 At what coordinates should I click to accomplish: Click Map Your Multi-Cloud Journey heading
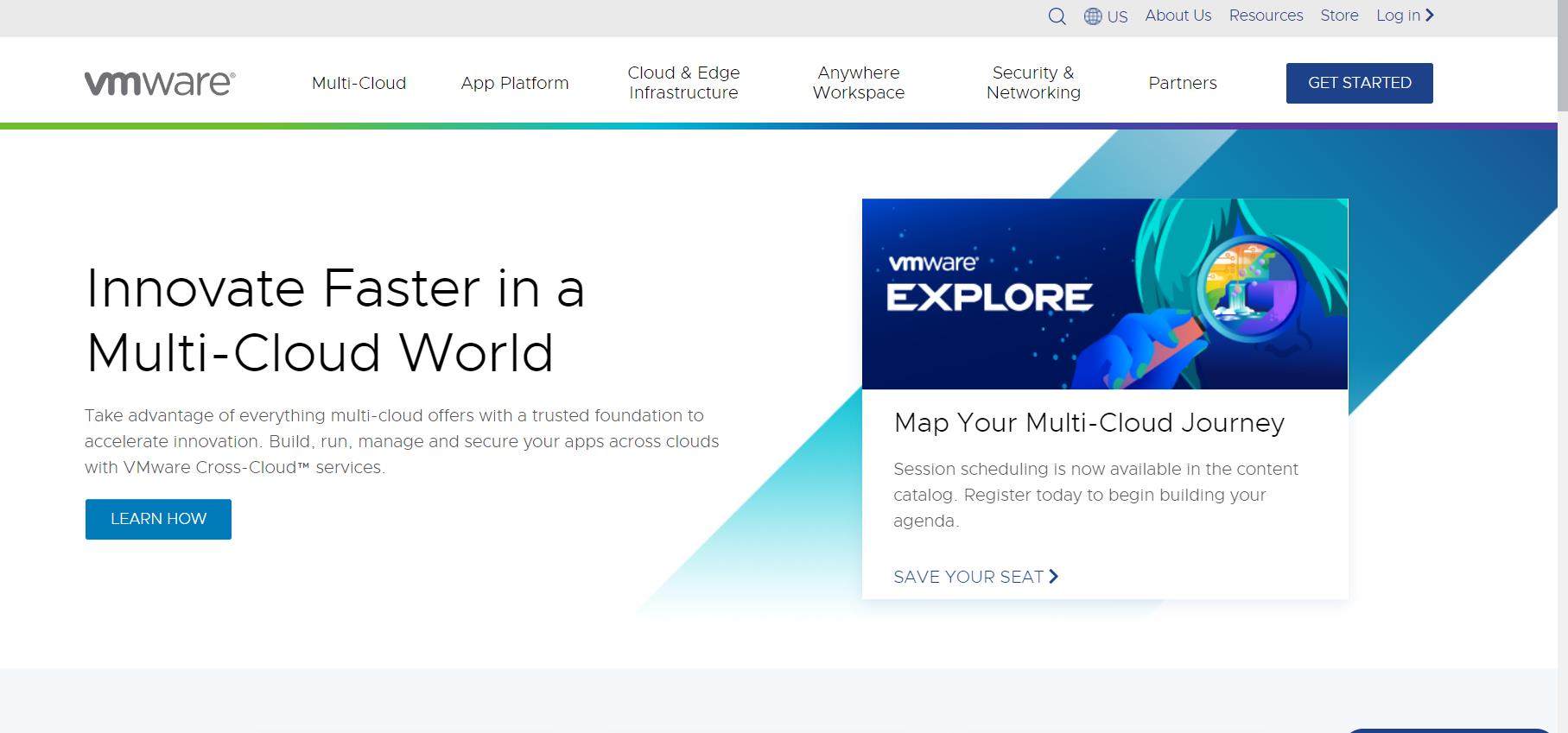tap(1089, 422)
